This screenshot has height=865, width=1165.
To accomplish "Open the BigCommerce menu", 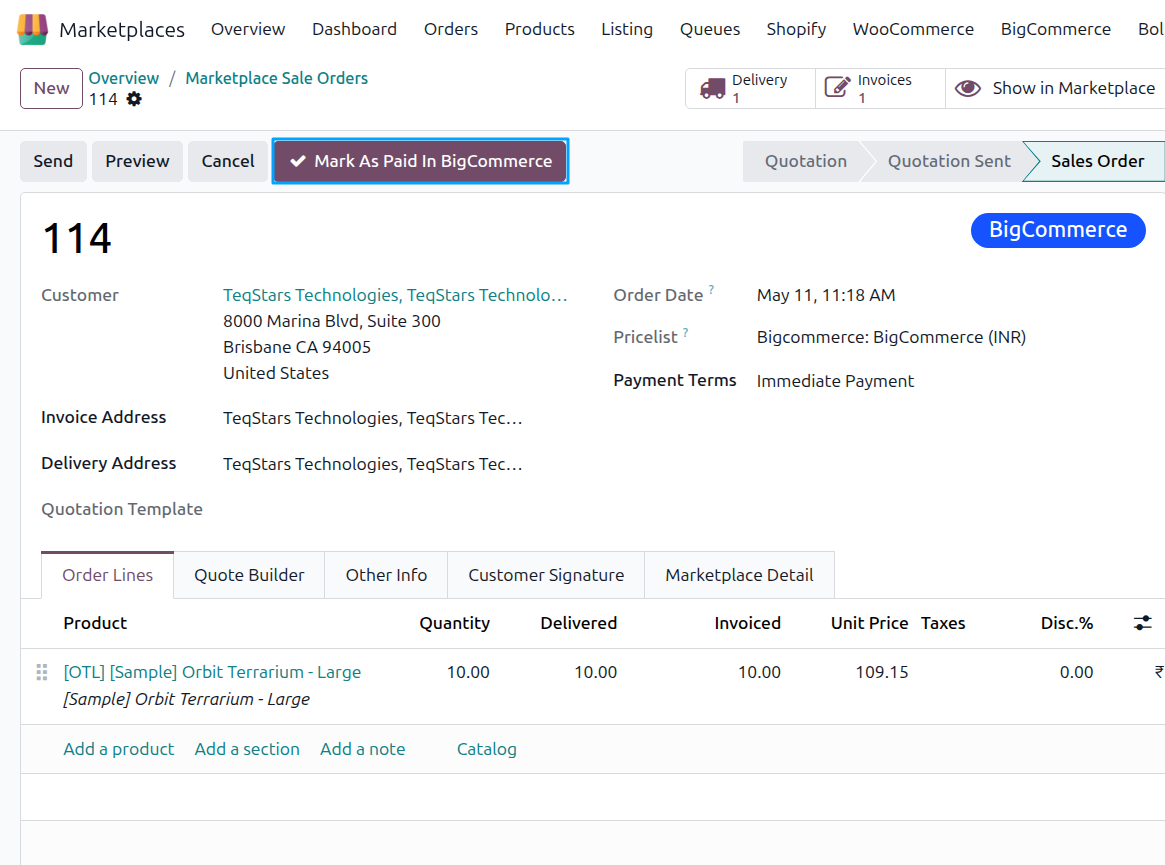I will [1056, 29].
